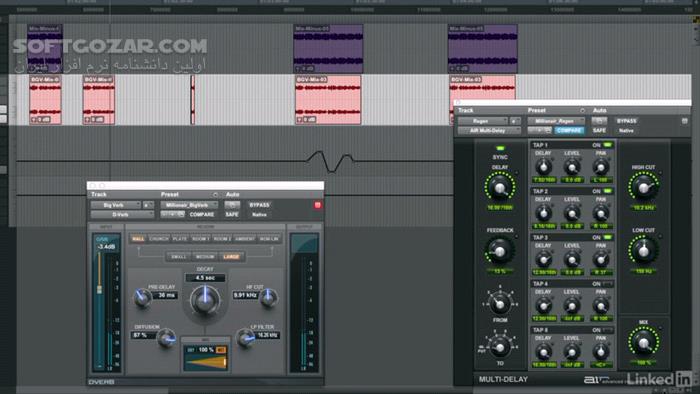Open Big Verb track selector dropdown
Viewport: 700px width, 394px height.
pyautogui.click(x=116, y=205)
